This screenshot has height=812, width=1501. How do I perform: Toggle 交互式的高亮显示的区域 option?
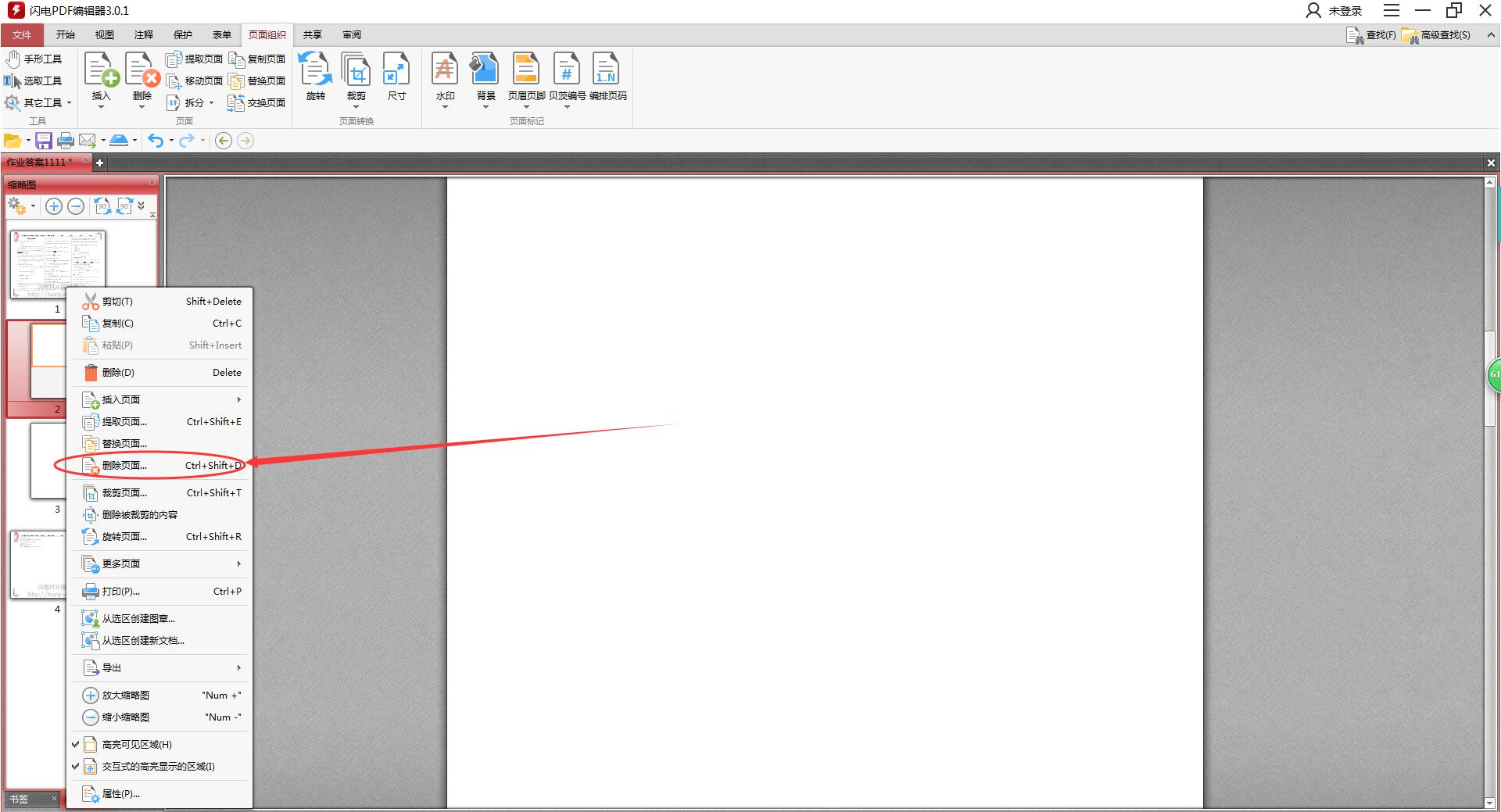tap(158, 767)
